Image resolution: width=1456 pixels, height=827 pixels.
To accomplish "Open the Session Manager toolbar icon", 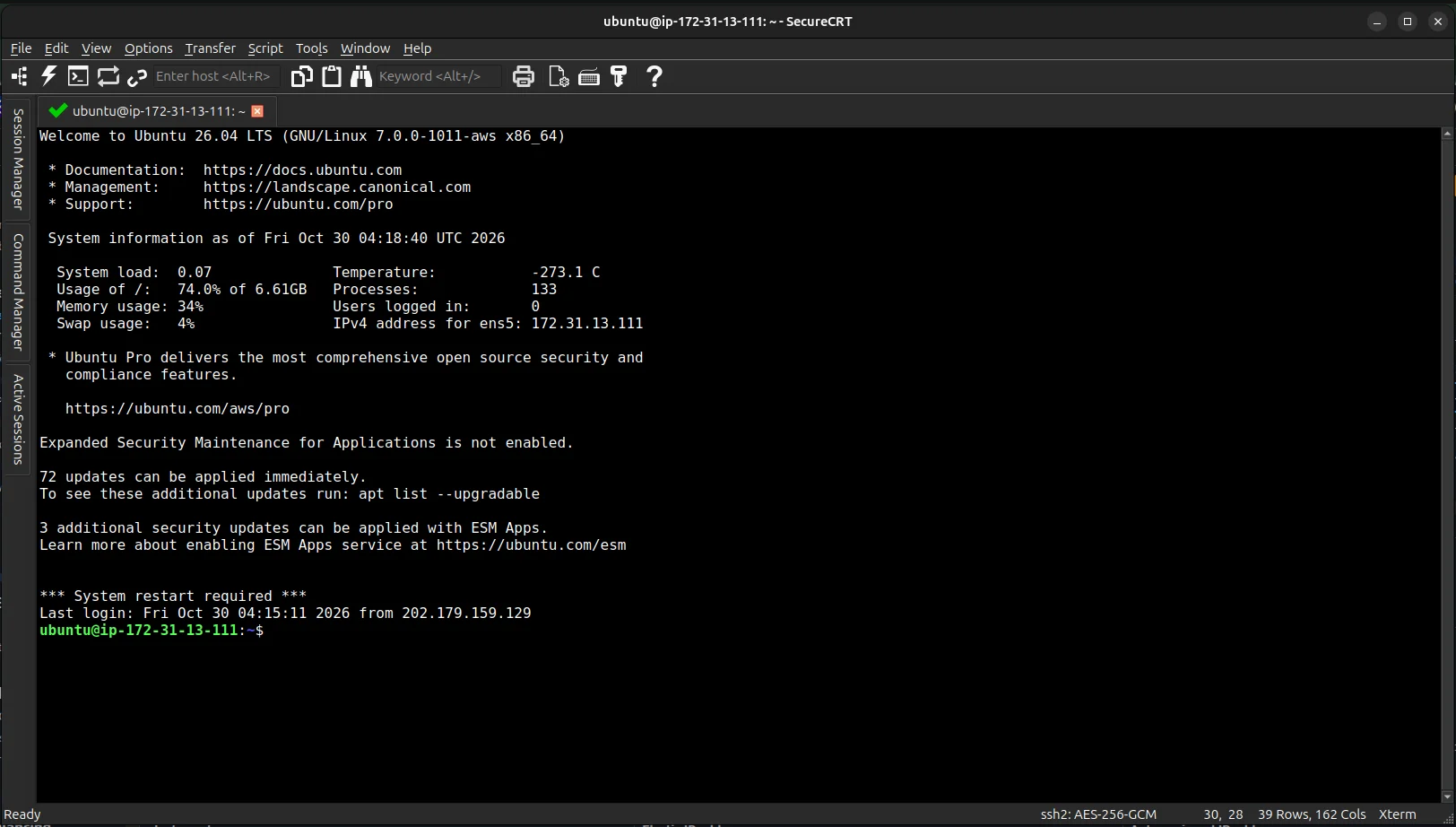I will click(x=19, y=77).
